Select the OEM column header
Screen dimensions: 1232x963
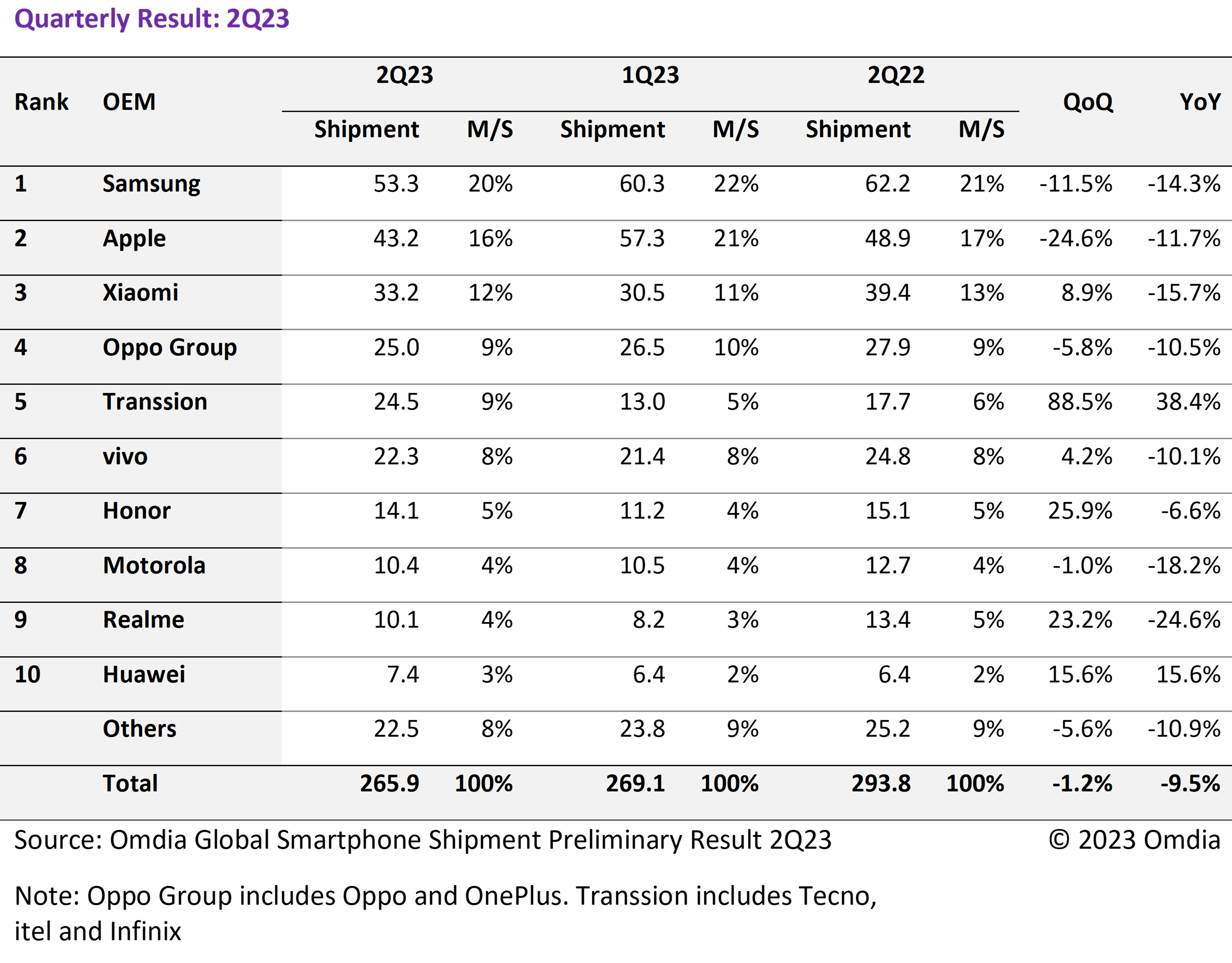click(129, 102)
